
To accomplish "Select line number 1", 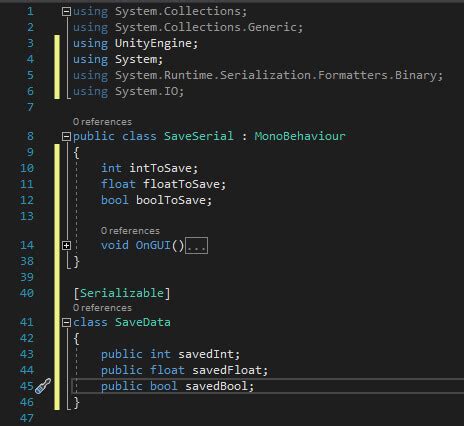I will click(30, 12).
